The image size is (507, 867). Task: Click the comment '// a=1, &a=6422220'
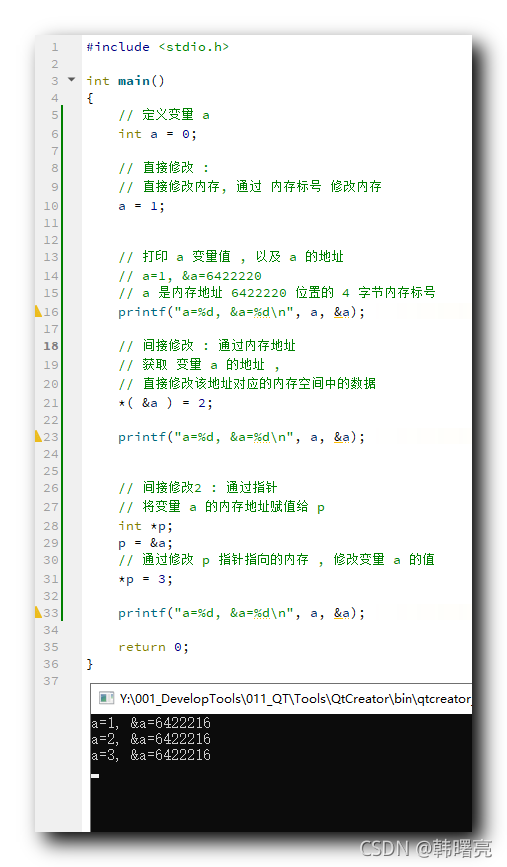(x=190, y=275)
